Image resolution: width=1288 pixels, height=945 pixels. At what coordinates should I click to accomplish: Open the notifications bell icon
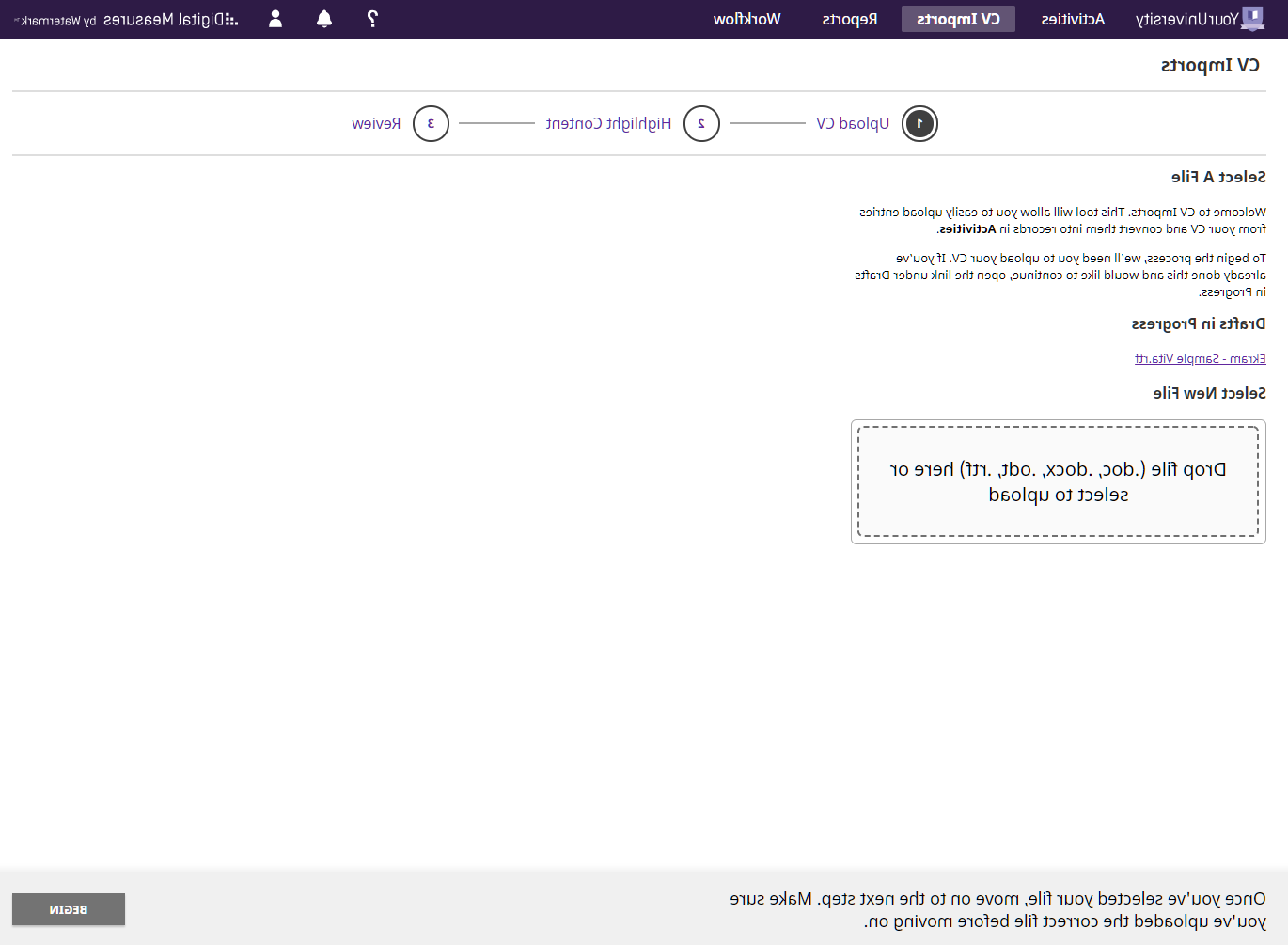click(x=324, y=19)
